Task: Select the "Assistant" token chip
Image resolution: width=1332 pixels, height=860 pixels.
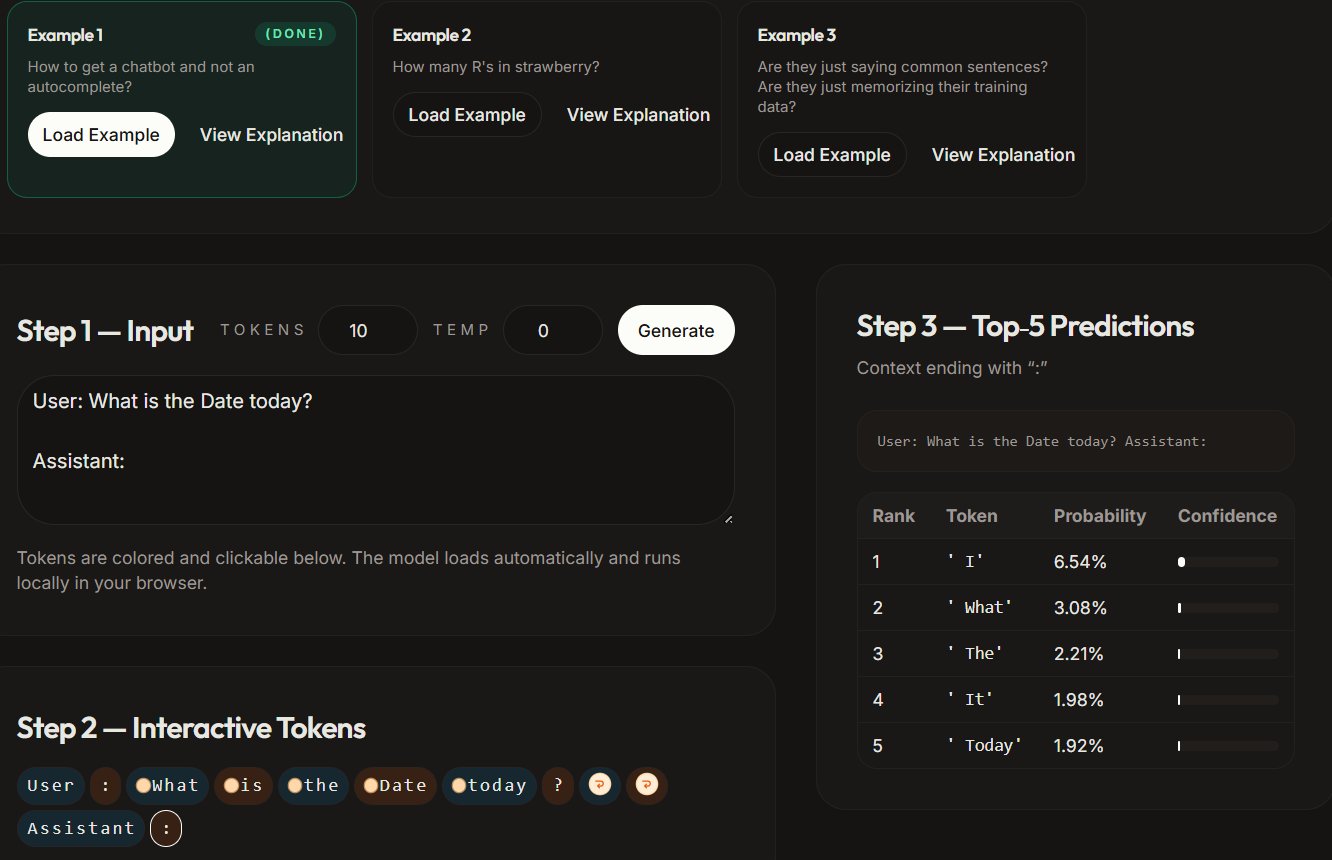Action: (x=81, y=828)
